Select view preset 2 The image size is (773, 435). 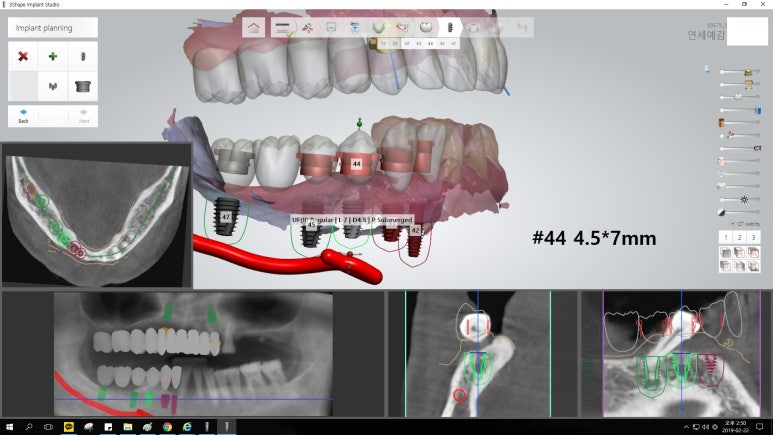coord(739,237)
